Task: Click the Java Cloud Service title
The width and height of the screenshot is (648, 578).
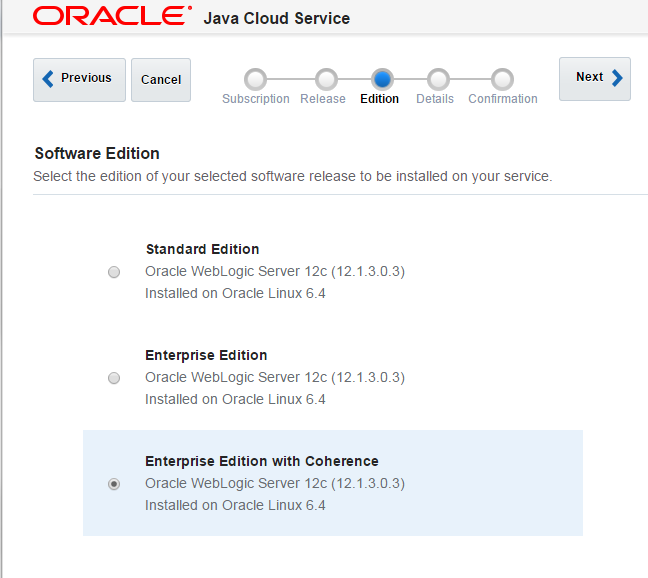Action: pyautogui.click(x=276, y=19)
